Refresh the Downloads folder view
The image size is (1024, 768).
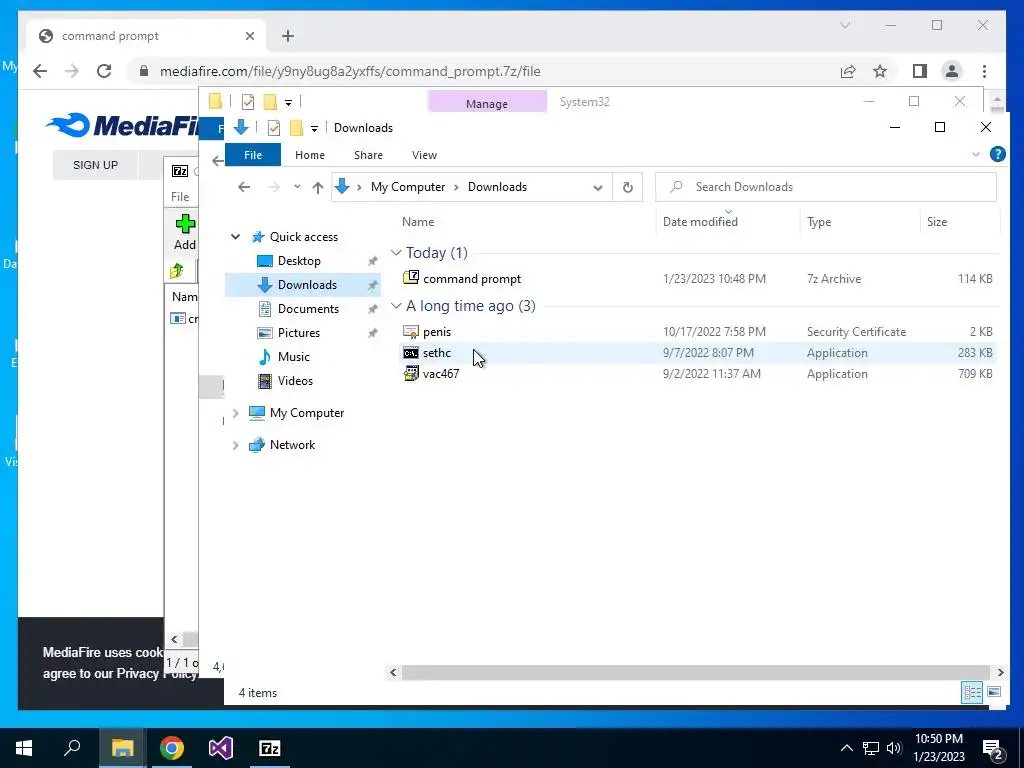(x=628, y=187)
